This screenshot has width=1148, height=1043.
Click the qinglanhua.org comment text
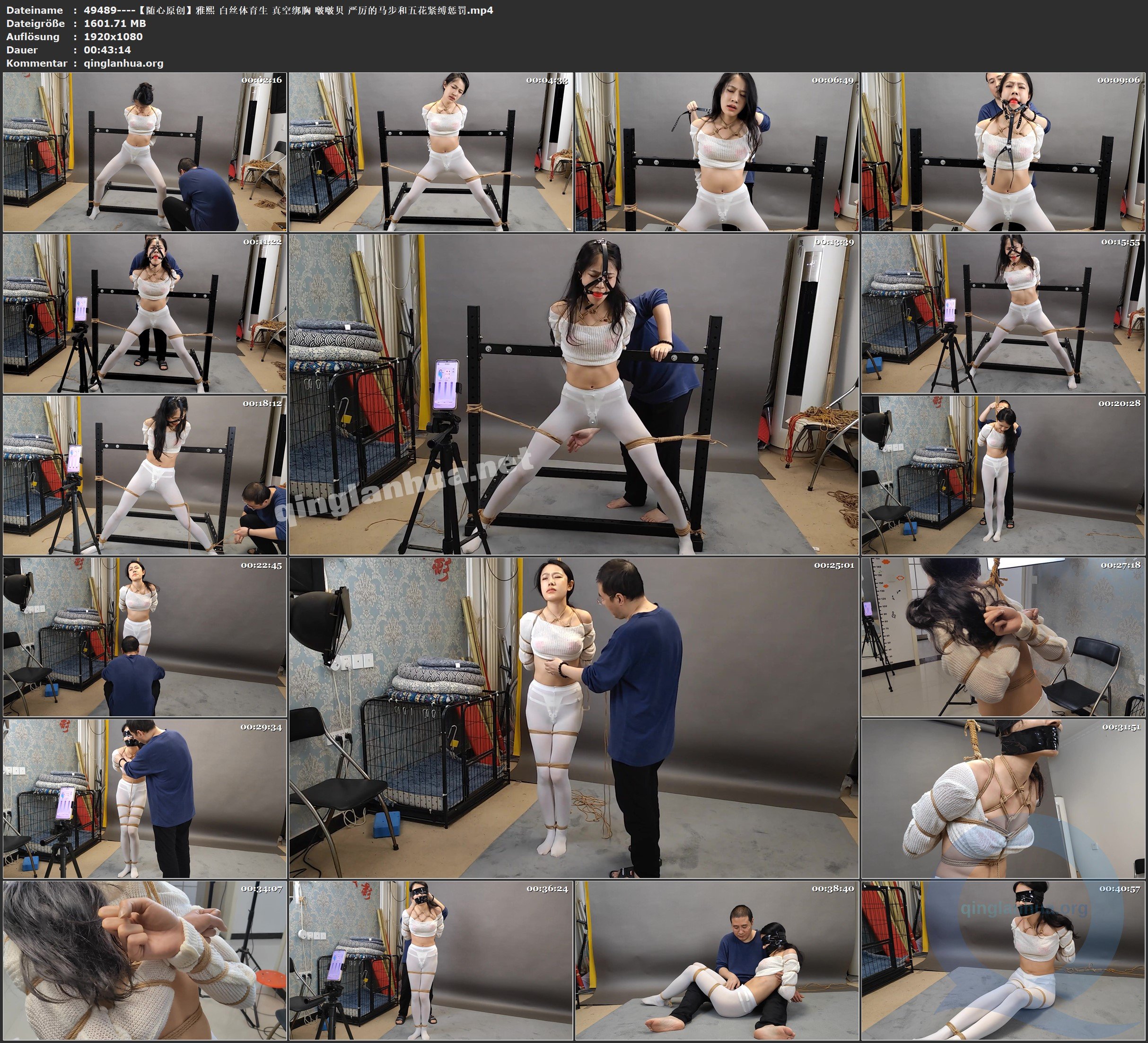(x=123, y=63)
